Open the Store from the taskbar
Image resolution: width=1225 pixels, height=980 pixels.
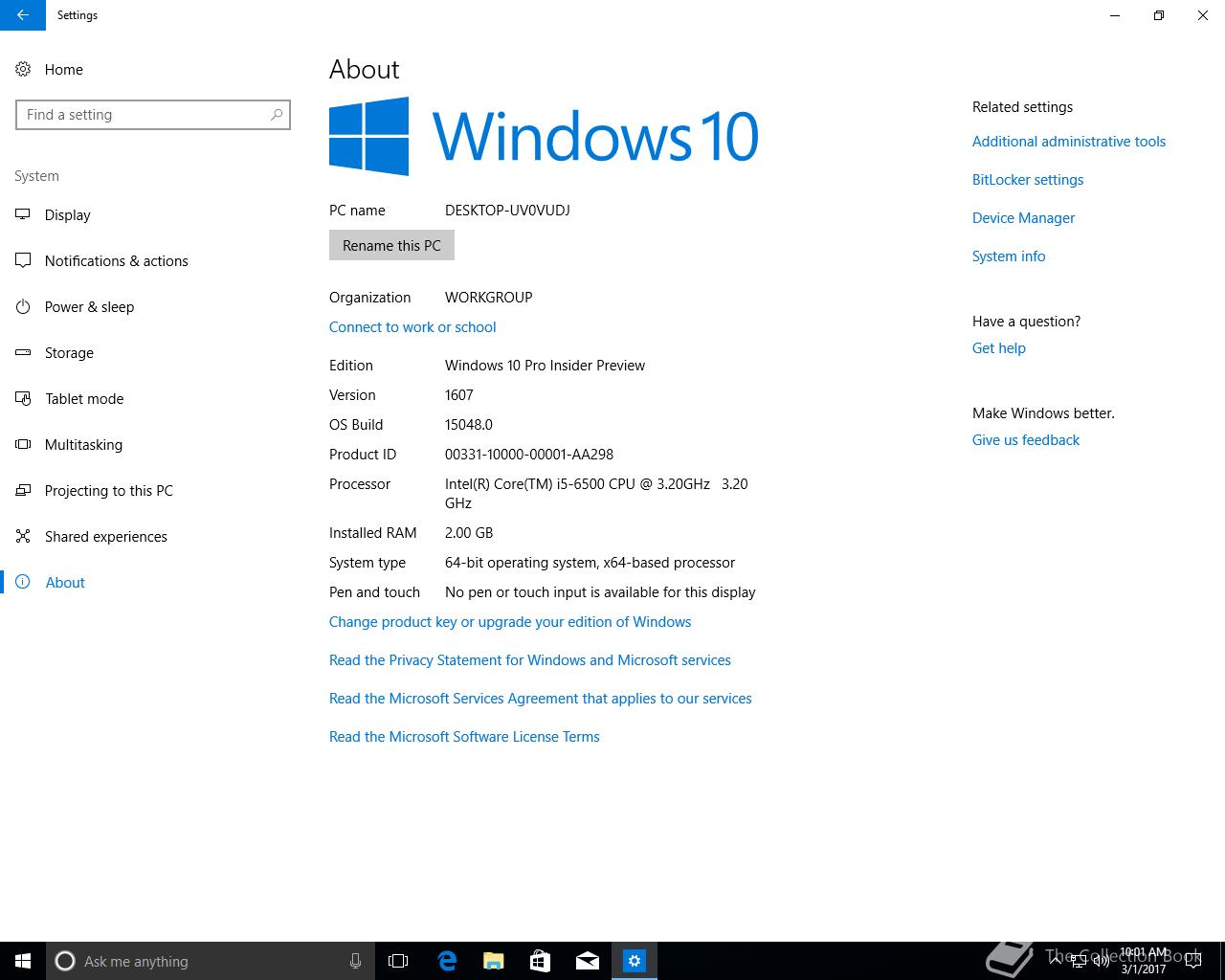coord(541,961)
